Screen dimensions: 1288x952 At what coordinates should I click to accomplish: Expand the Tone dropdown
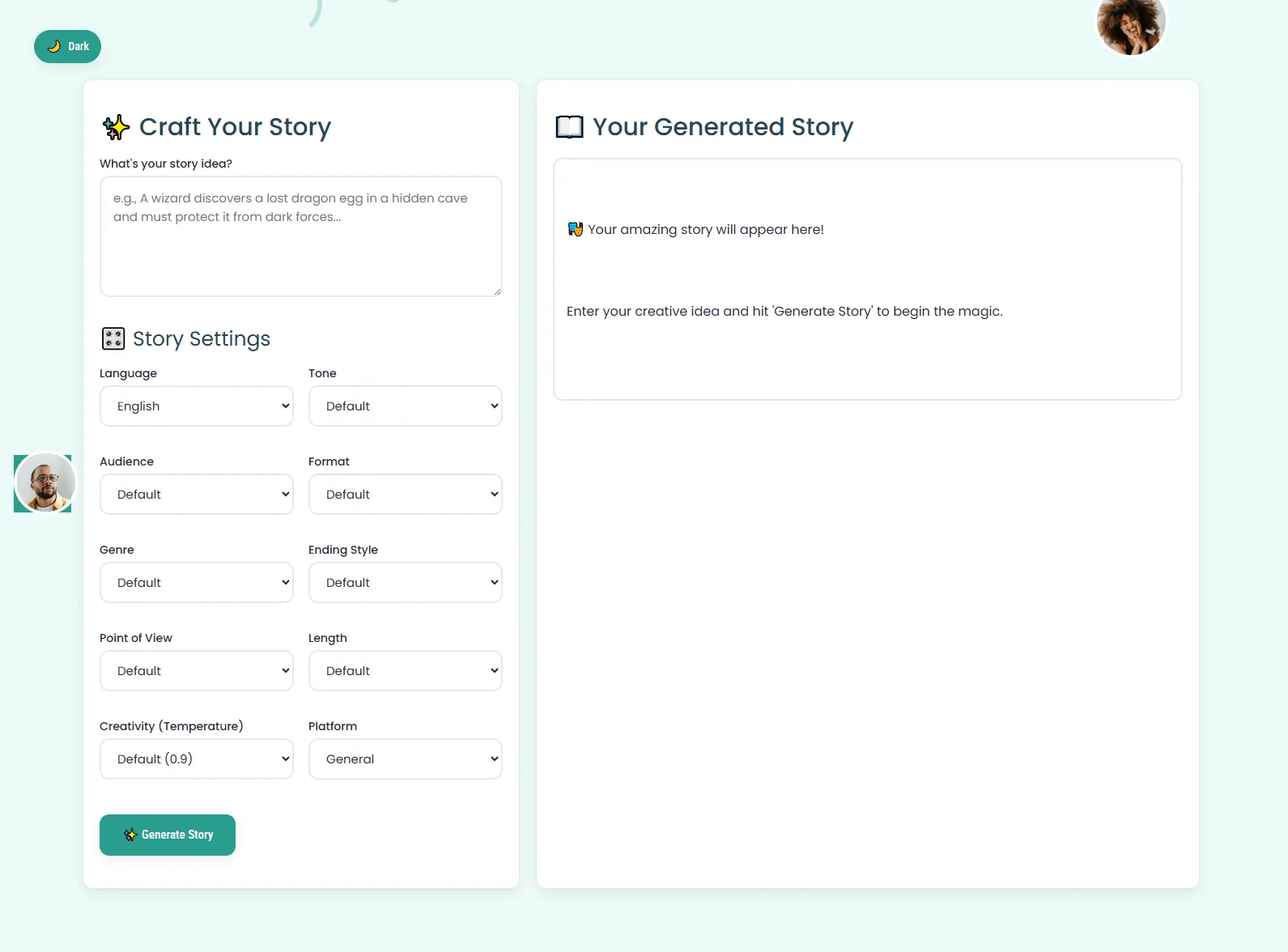[x=405, y=406]
